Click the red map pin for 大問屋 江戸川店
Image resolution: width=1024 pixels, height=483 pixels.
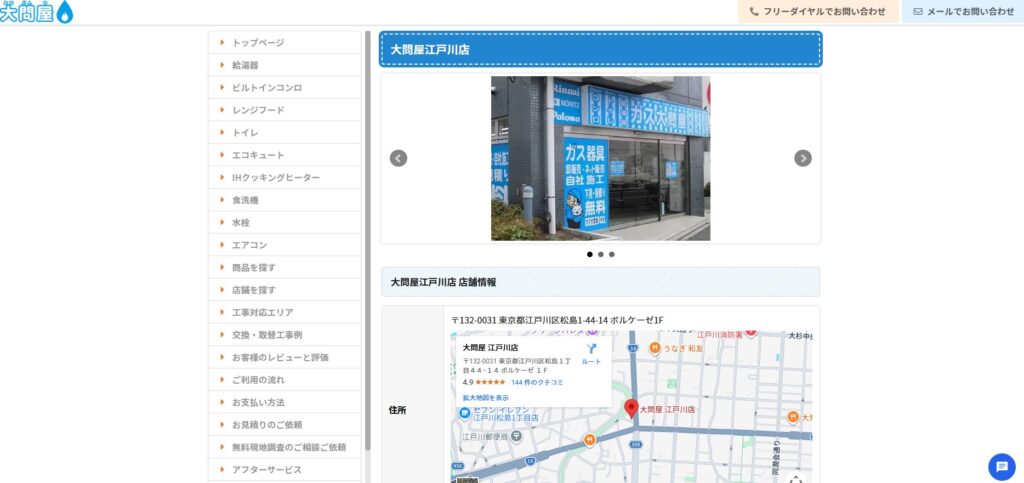coord(631,408)
